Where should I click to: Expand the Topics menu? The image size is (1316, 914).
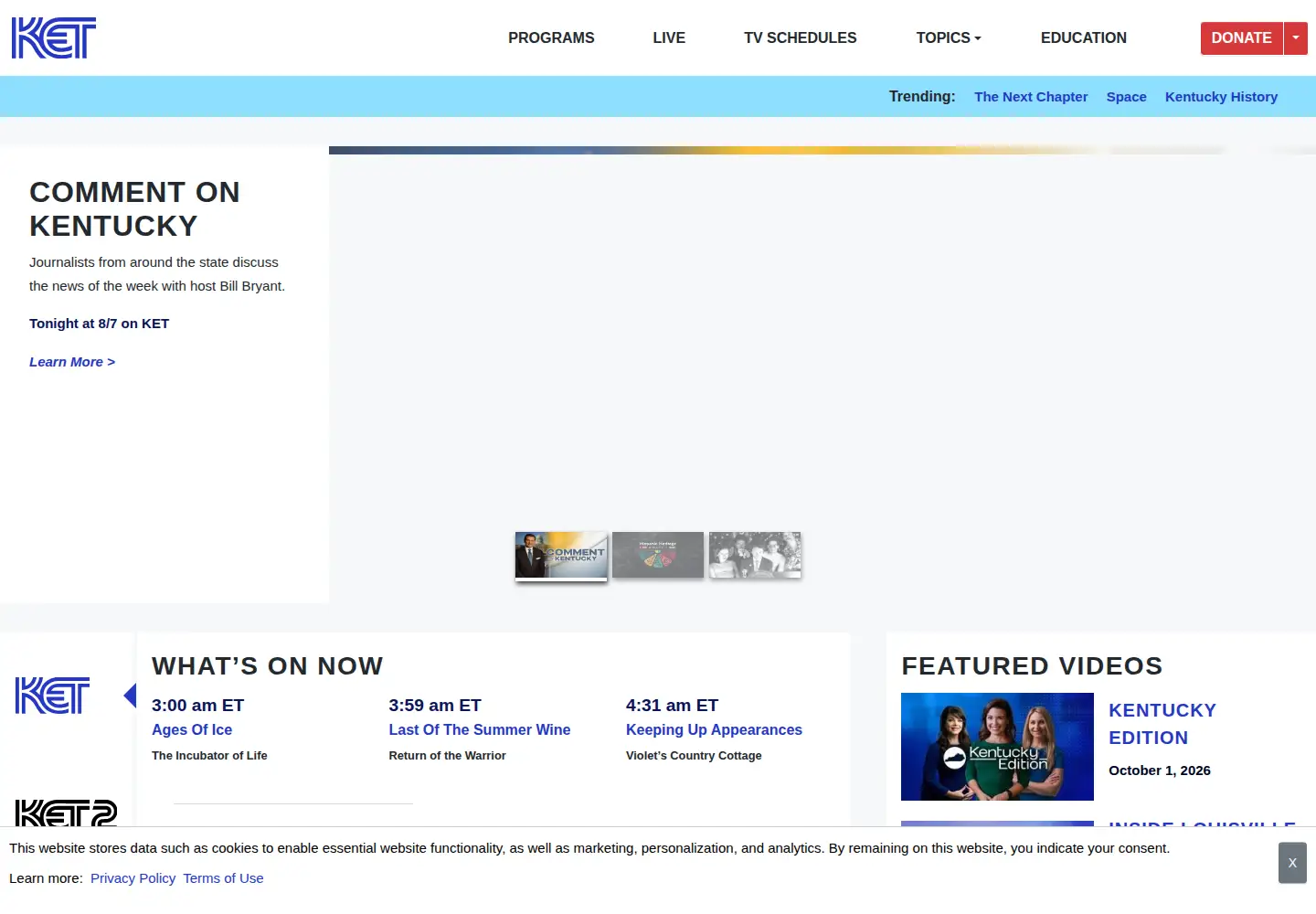point(949,37)
